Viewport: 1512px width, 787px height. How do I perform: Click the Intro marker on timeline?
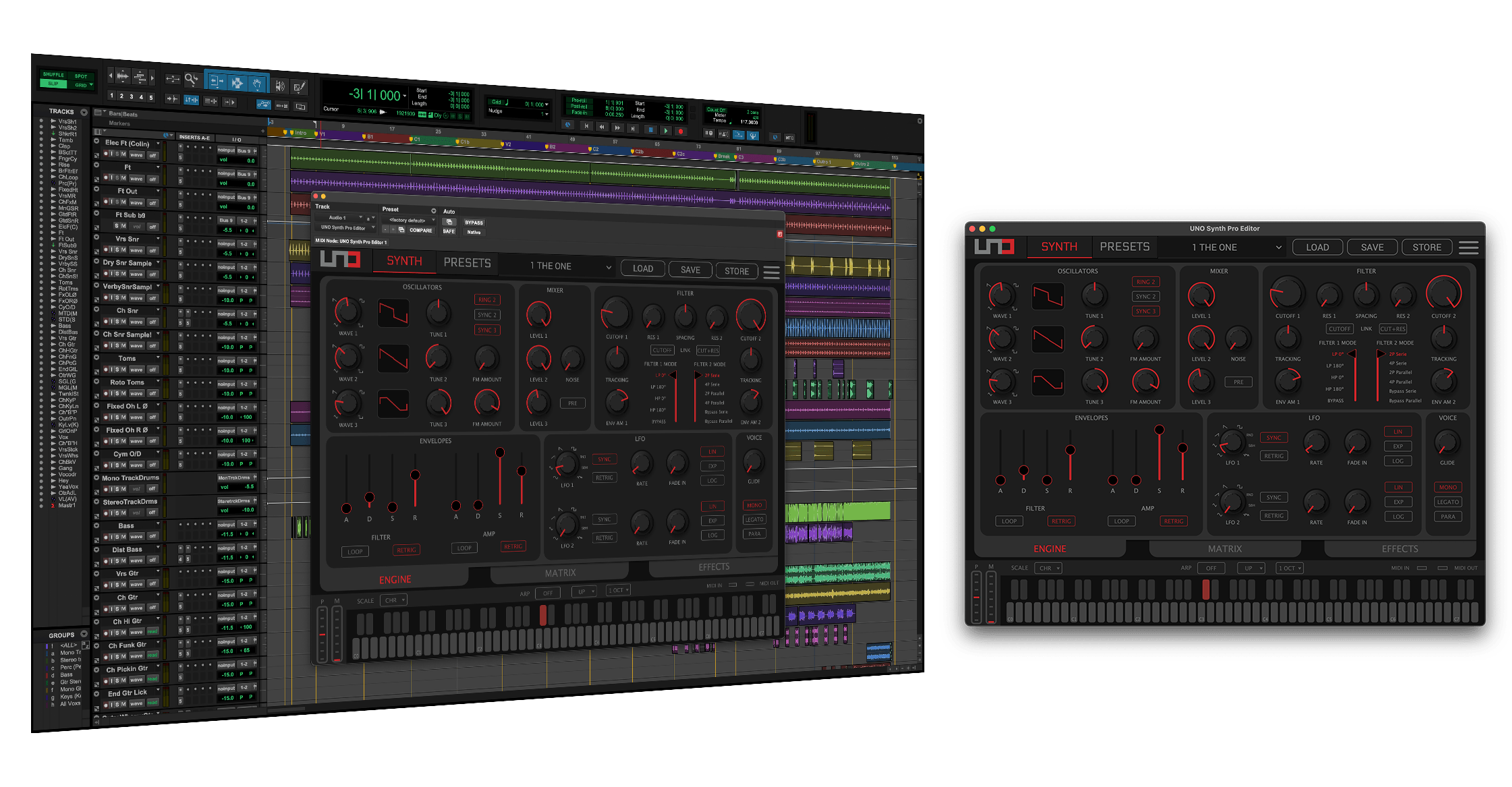(298, 133)
